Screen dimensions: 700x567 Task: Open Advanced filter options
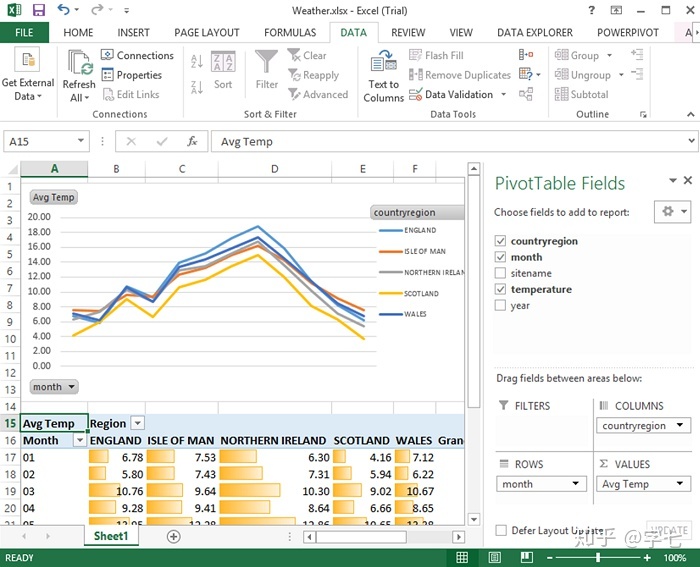(x=318, y=94)
